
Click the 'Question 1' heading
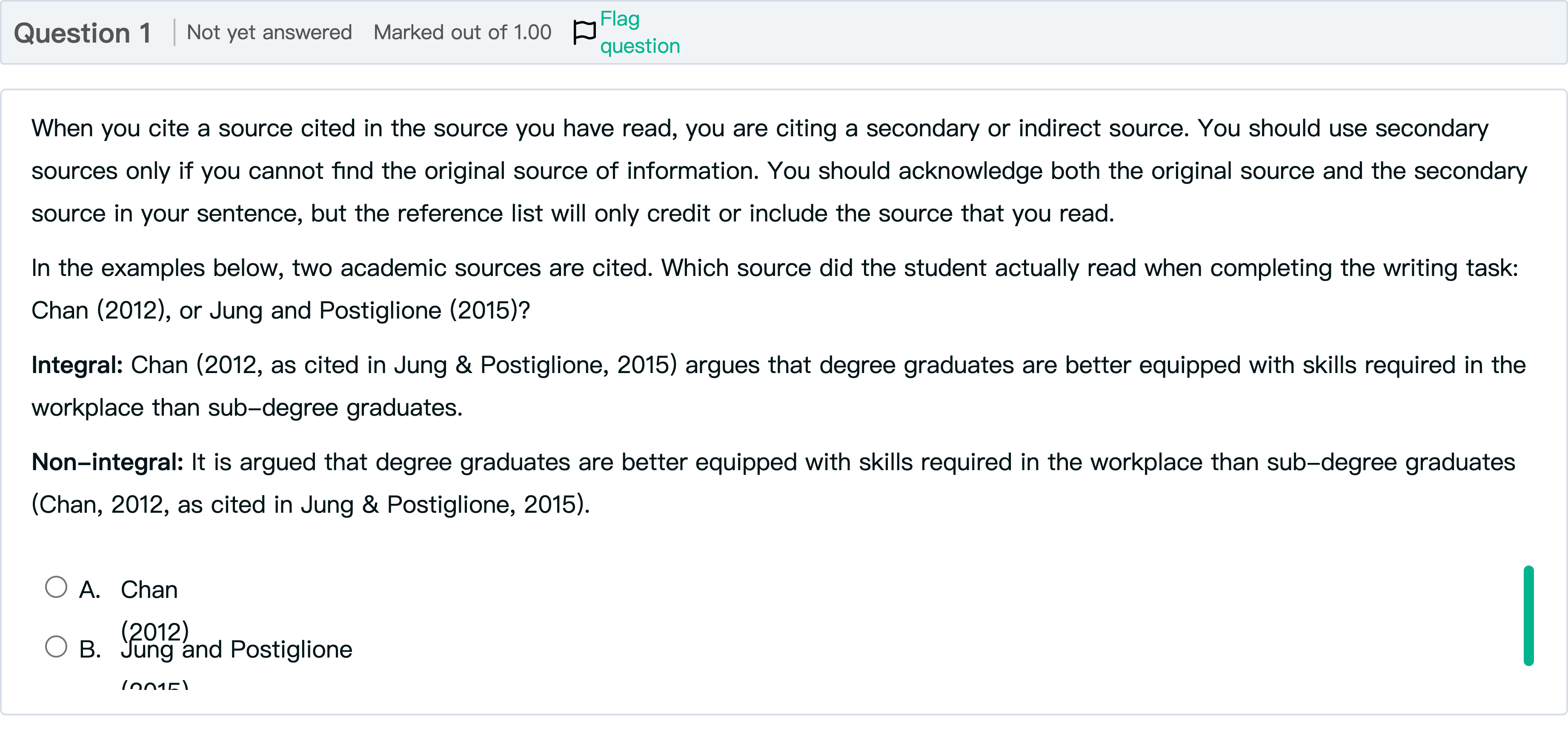(x=83, y=33)
